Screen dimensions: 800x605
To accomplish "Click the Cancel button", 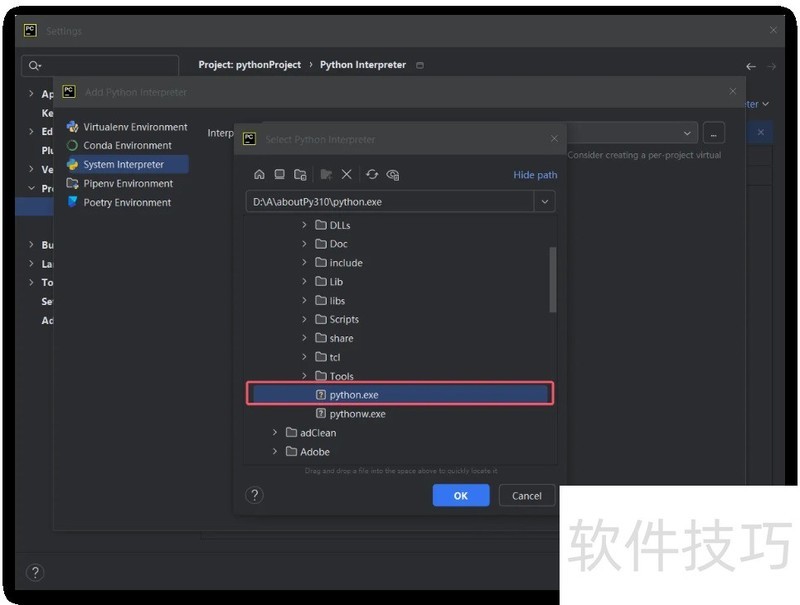I will (526, 495).
